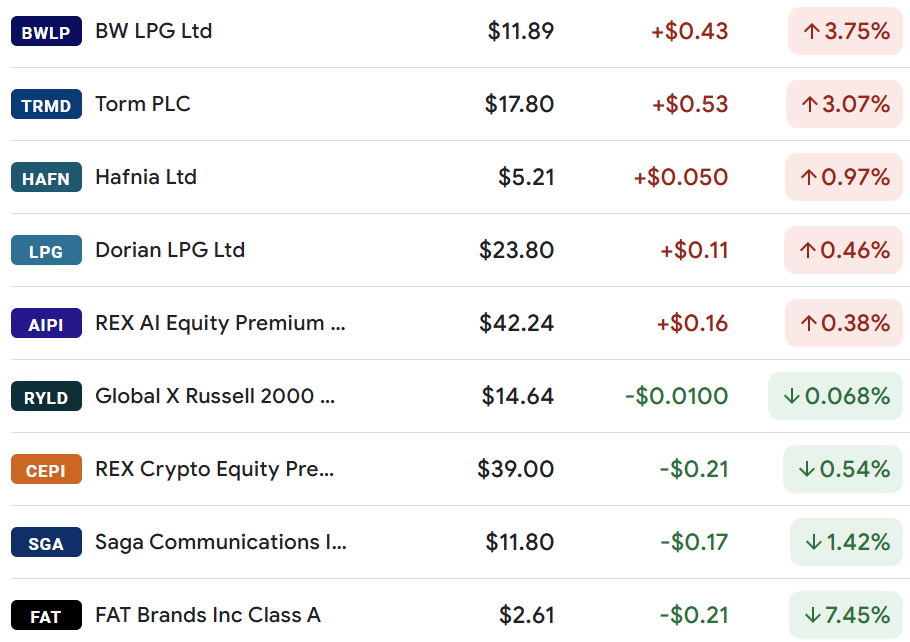Click the 3.75% gain pill
This screenshot has width=910, height=642.
pyautogui.click(x=846, y=31)
